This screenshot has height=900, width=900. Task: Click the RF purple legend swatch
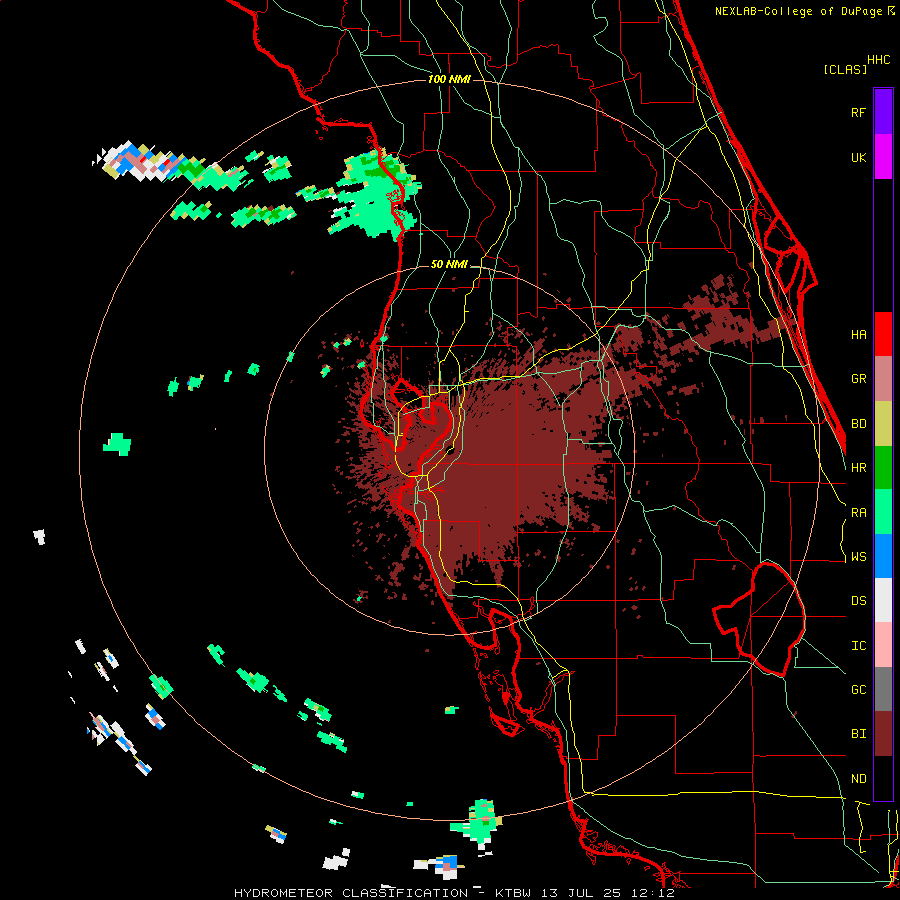883,112
